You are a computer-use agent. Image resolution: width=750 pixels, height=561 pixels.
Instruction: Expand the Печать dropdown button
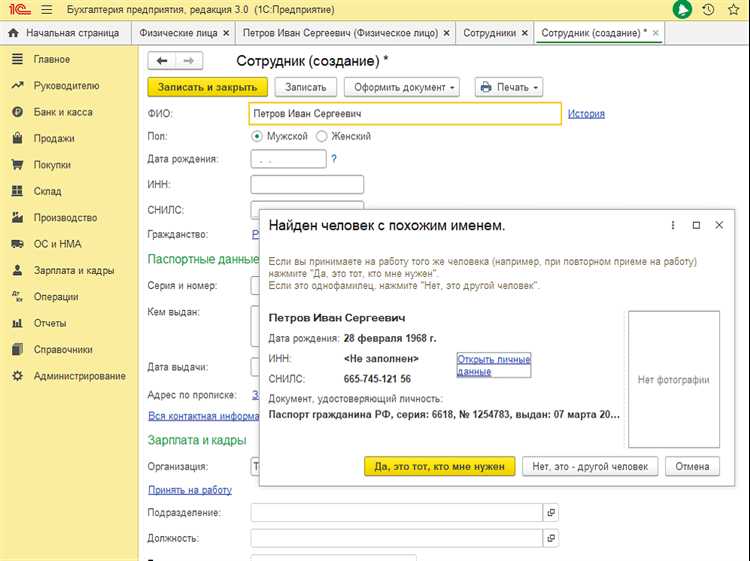[509, 87]
